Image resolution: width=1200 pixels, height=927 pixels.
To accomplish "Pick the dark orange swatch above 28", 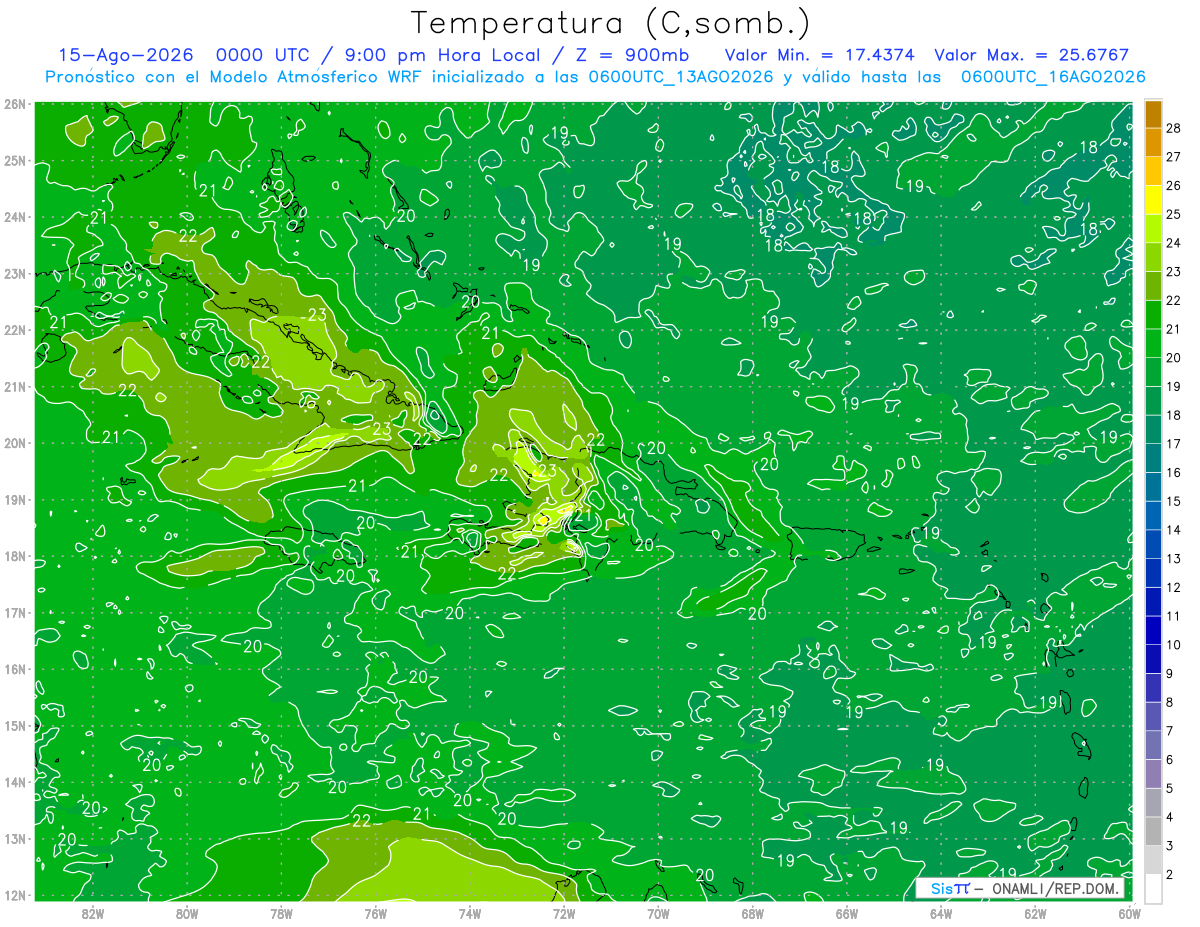I will click(x=1153, y=114).
